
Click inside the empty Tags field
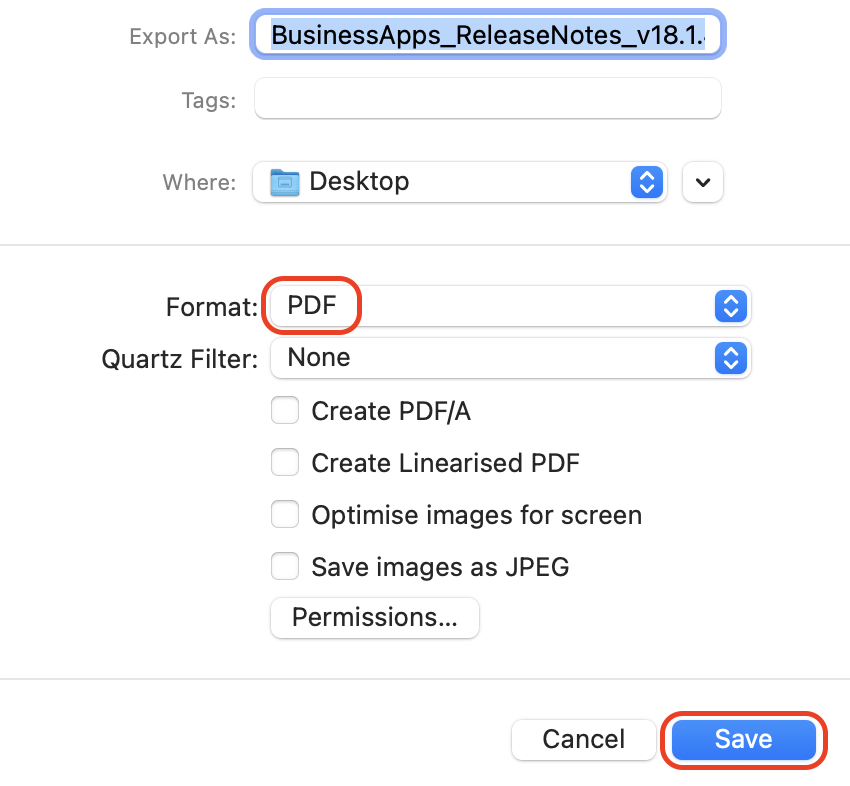coord(487,98)
